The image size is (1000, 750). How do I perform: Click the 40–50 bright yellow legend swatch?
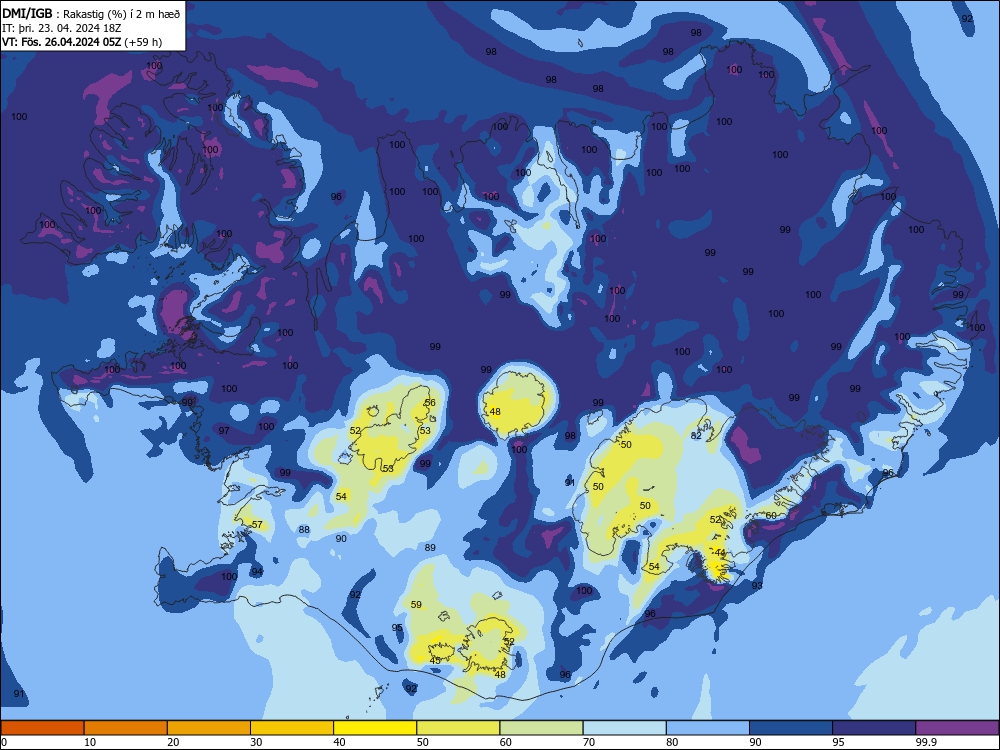(375, 728)
